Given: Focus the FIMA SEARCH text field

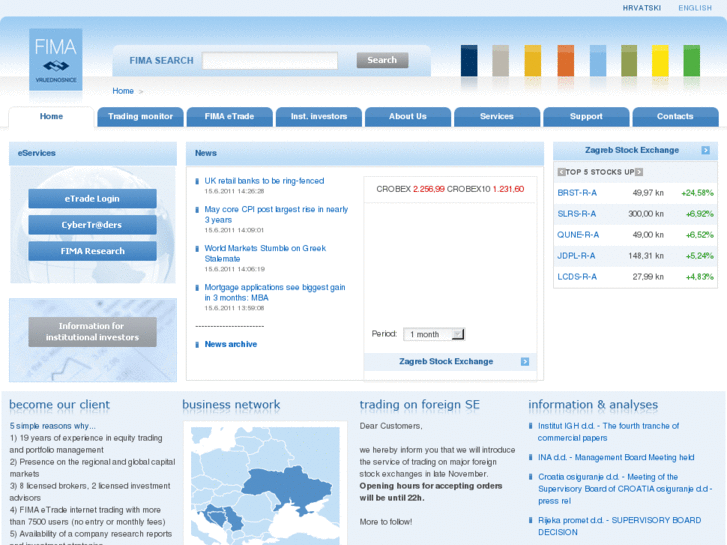Looking at the screenshot, I should (x=270, y=61).
